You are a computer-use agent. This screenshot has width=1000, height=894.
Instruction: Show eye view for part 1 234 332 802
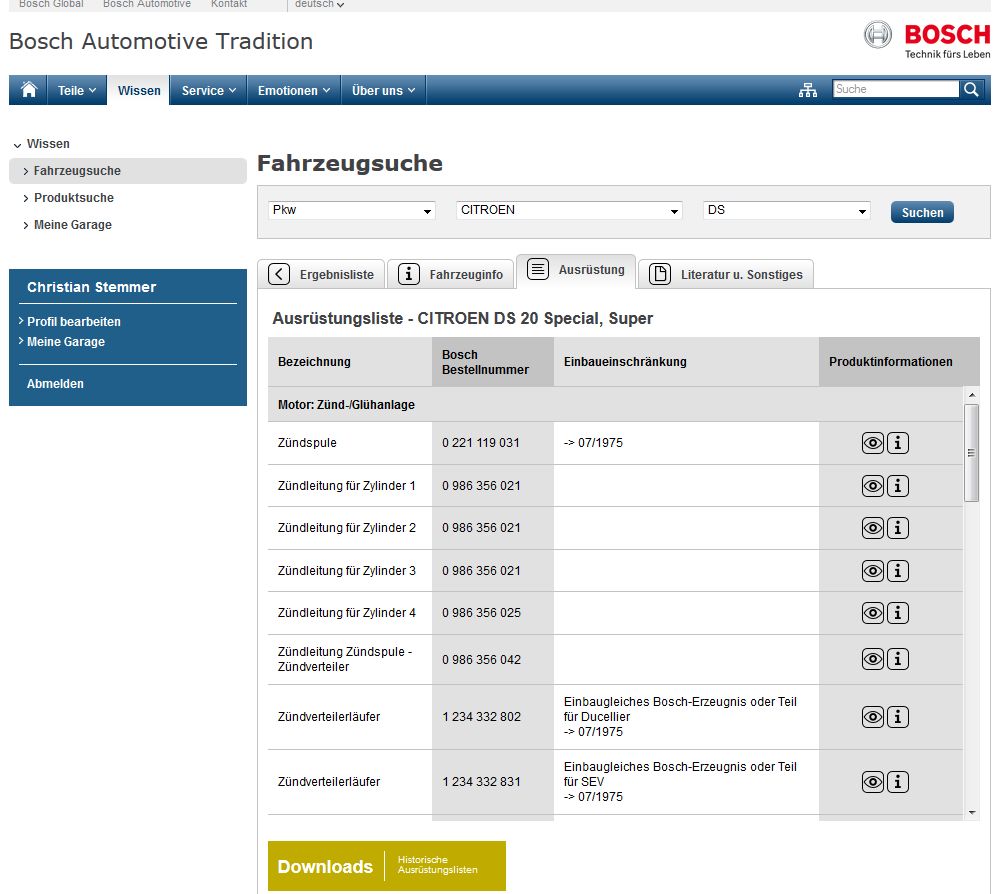[873, 717]
